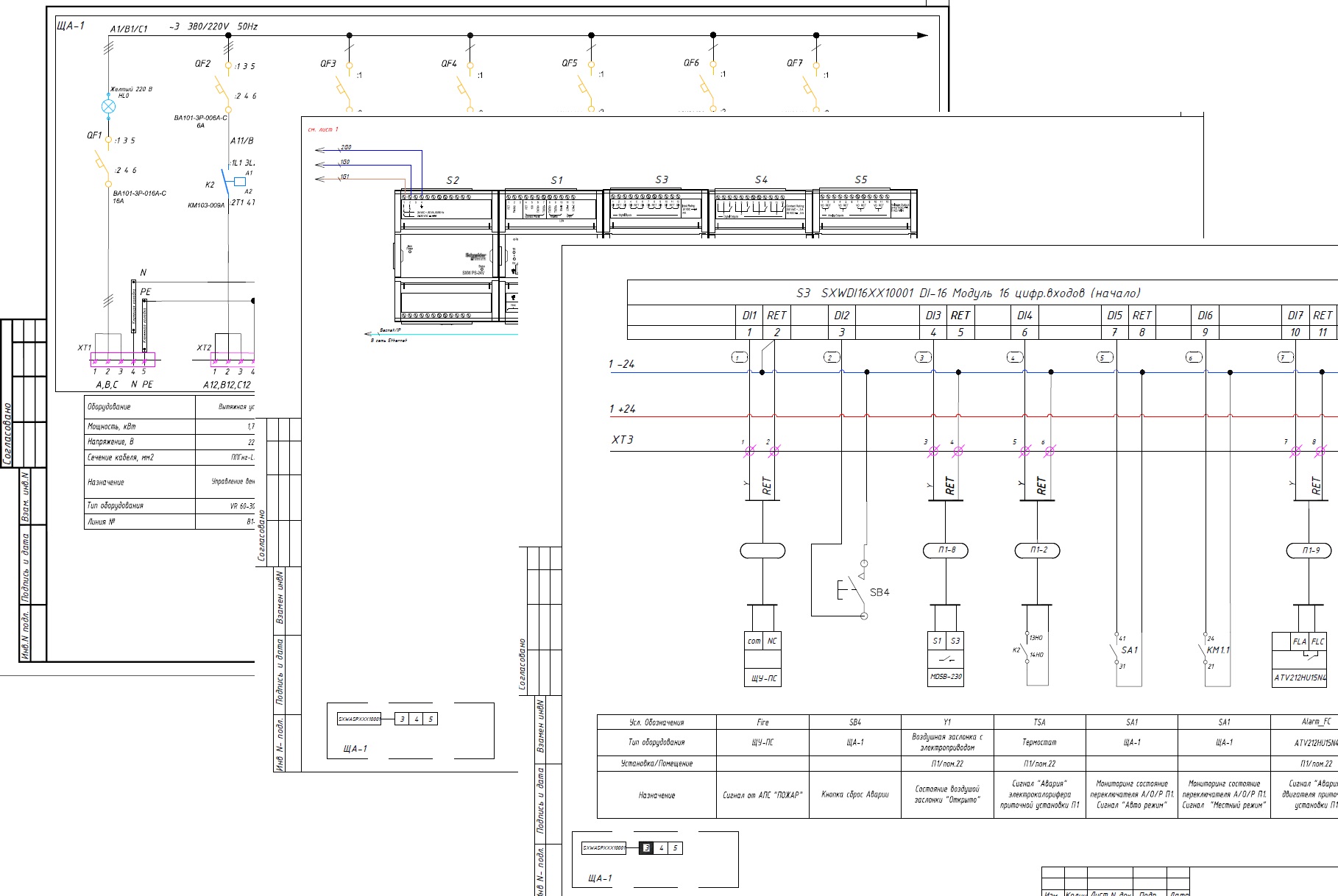Viewport: 1338px width, 896px height.
Task: Select the DI1 column header
Action: pyautogui.click(x=749, y=315)
